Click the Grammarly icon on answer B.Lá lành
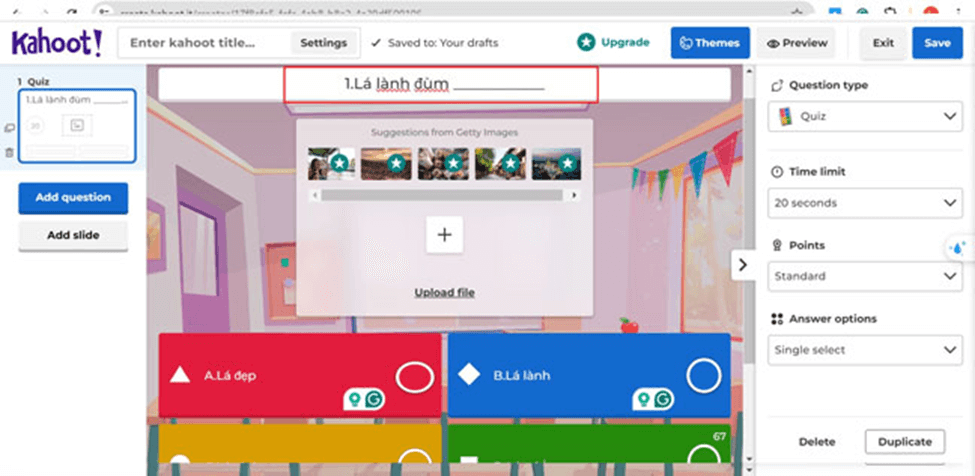Screen dimensions: 975x476 [x=663, y=398]
